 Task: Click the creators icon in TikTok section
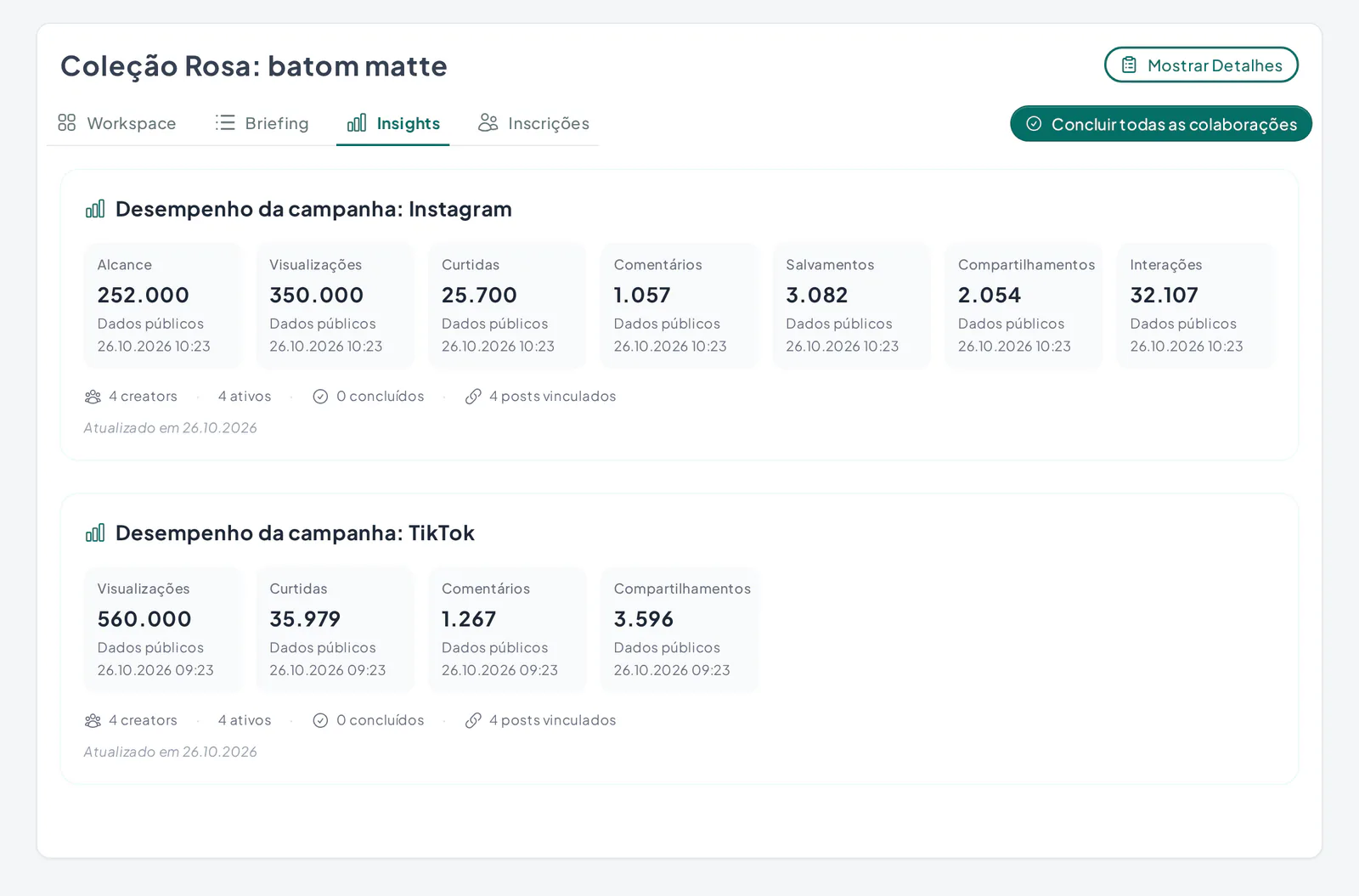click(93, 720)
